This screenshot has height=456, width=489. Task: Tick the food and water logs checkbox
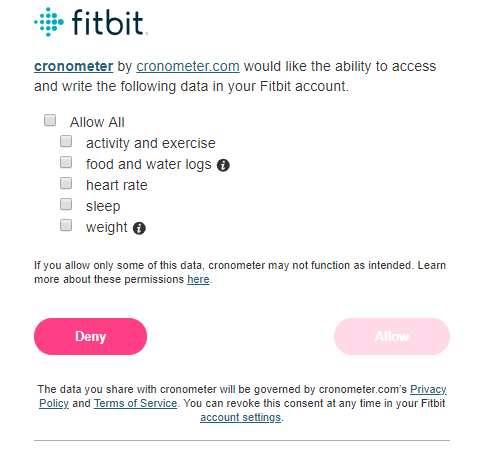tap(66, 162)
